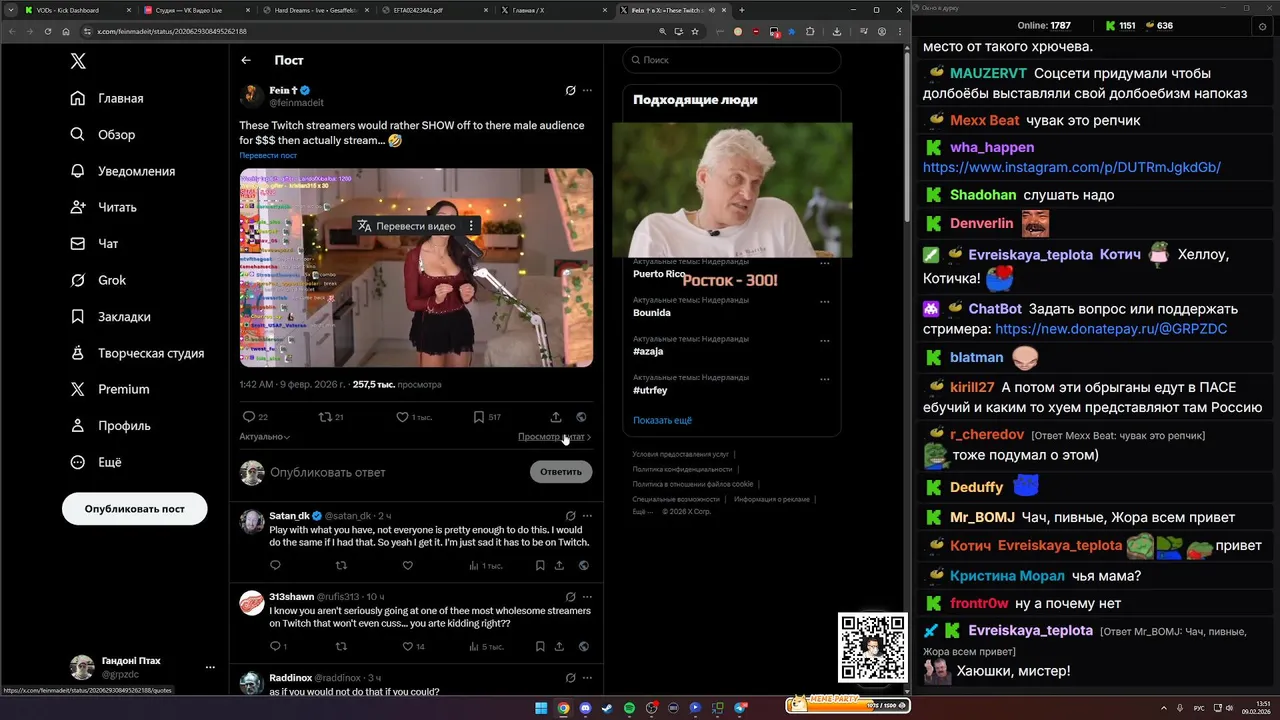Open the Bounida trending topic
Image resolution: width=1280 pixels, height=720 pixels.
[652, 313]
